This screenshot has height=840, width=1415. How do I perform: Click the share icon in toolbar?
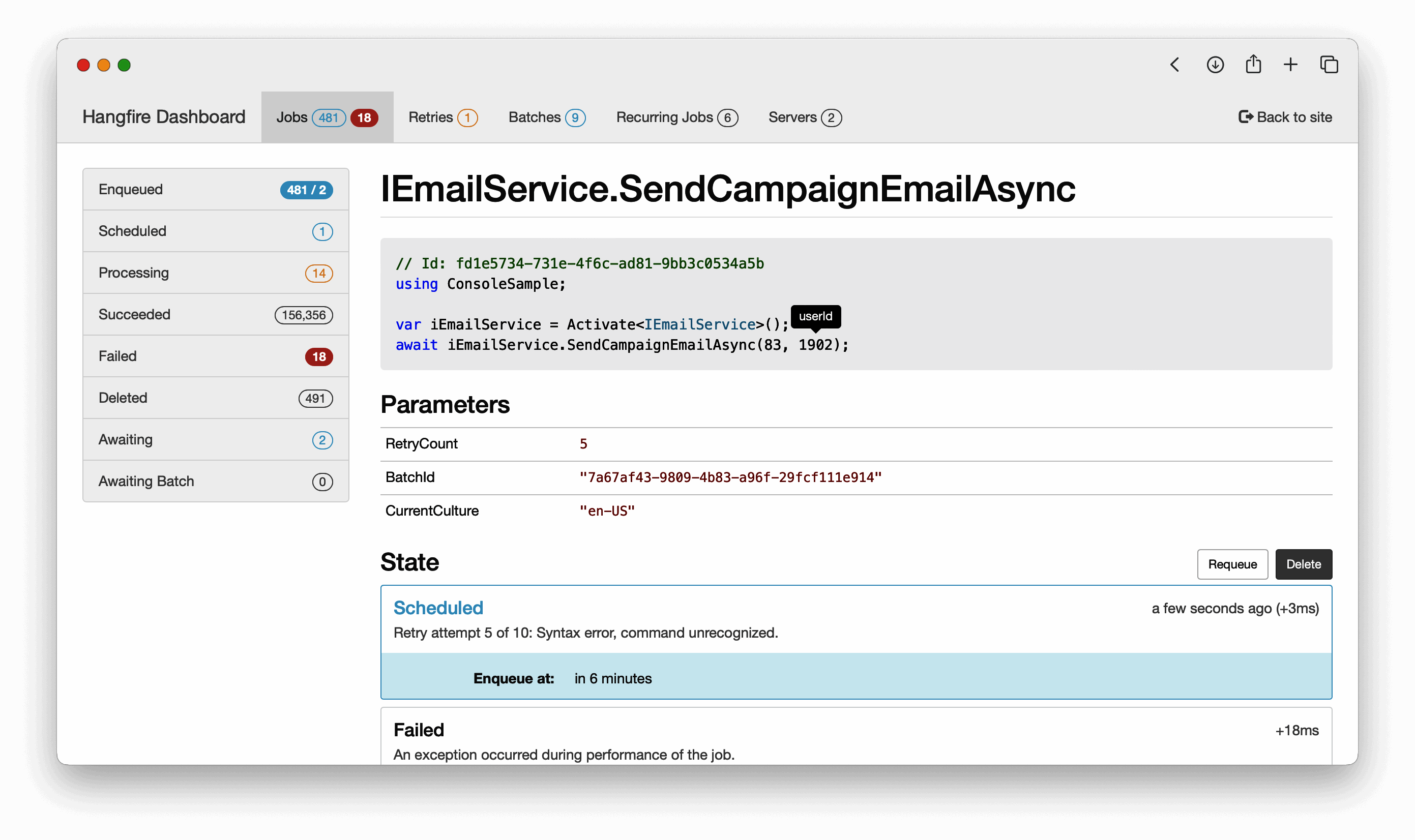[x=1253, y=64]
